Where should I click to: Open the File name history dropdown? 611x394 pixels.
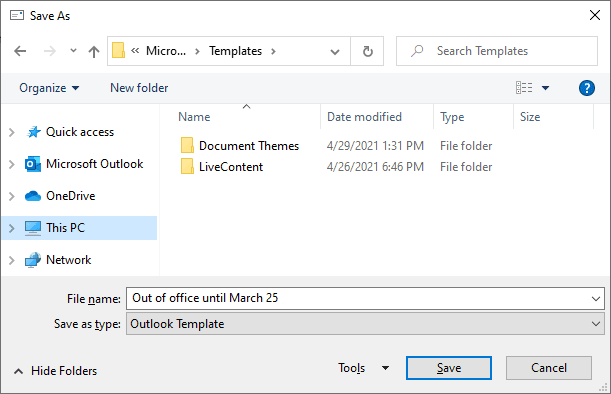click(x=595, y=299)
